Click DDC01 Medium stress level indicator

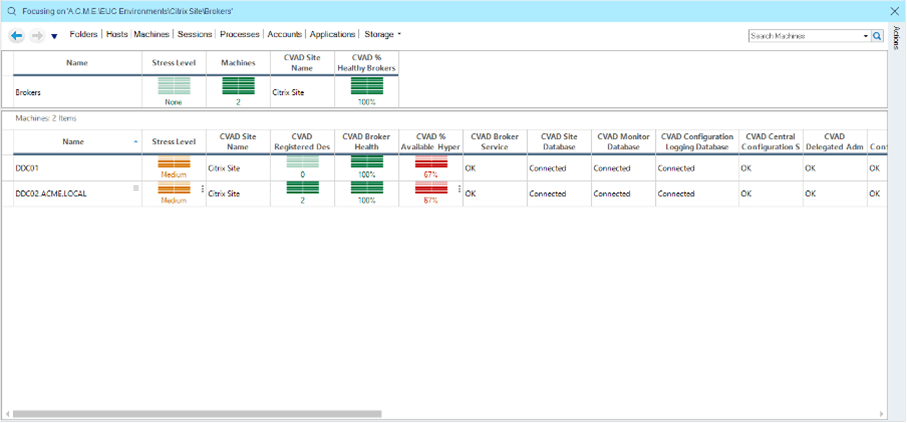(174, 167)
